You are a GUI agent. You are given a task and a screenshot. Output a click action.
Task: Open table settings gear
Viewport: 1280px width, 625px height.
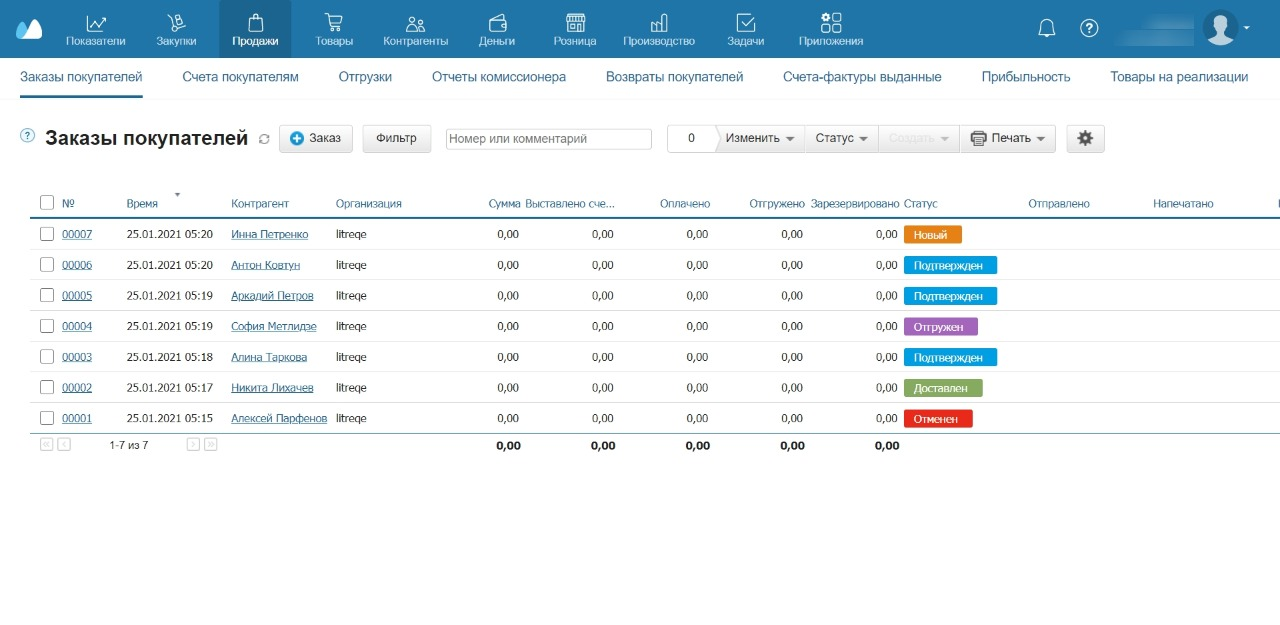coord(1086,138)
